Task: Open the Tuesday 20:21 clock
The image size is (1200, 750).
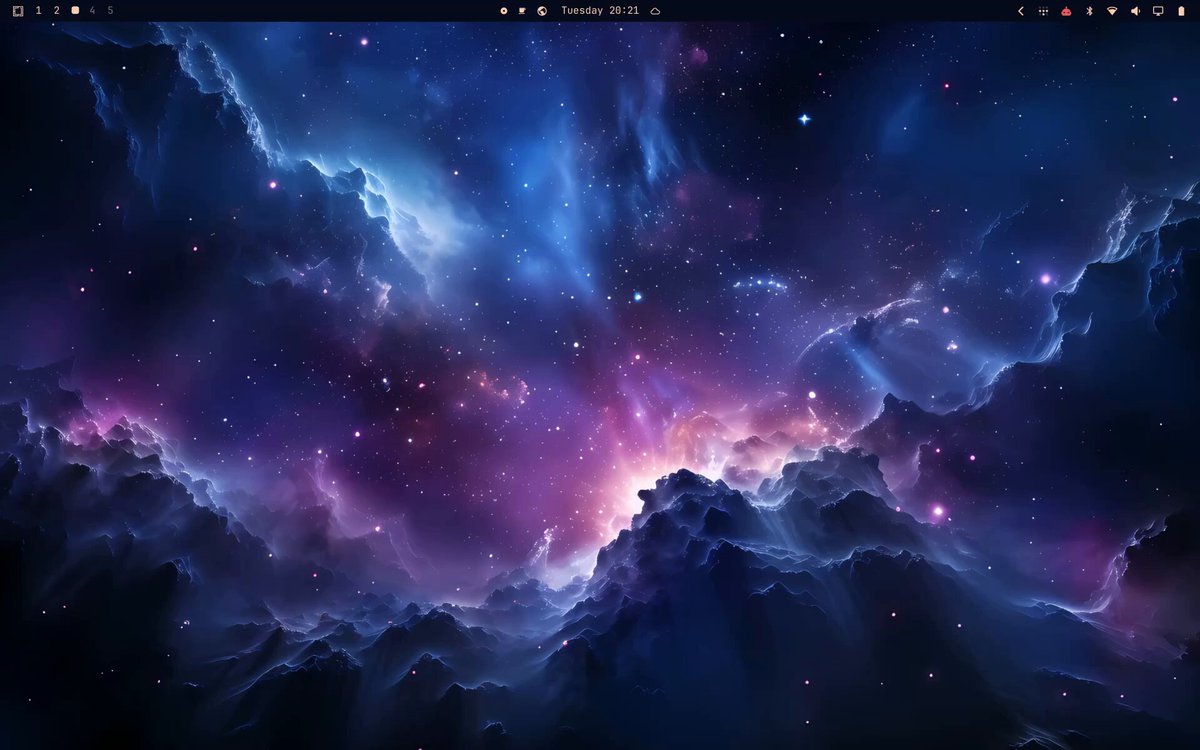Action: coord(600,11)
